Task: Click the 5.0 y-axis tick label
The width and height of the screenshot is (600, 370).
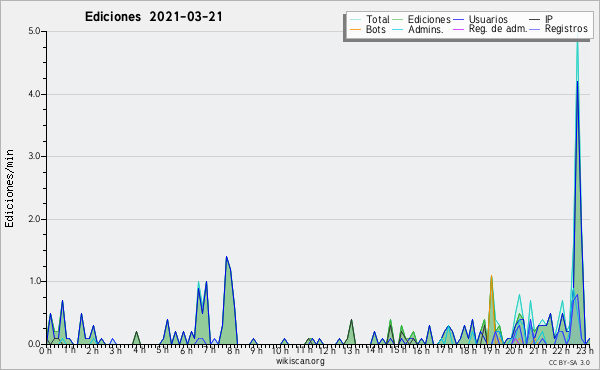Action: click(x=34, y=31)
